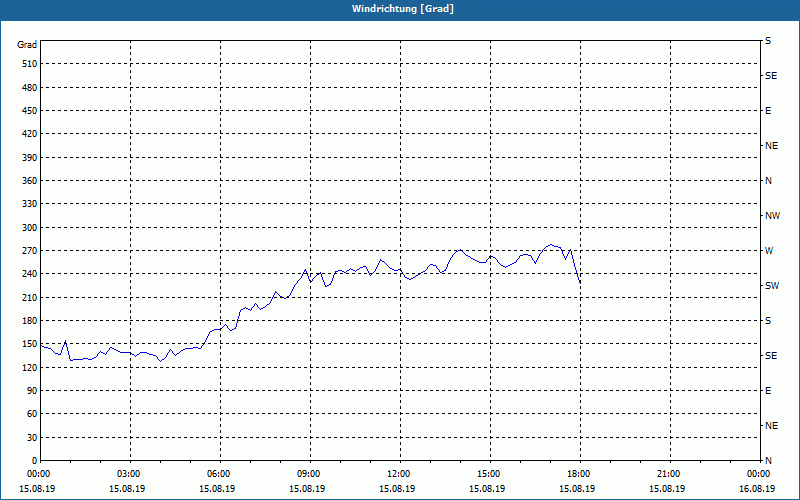The height and width of the screenshot is (500, 800).
Task: Select the 240 degree axis label
Action: tap(30, 274)
